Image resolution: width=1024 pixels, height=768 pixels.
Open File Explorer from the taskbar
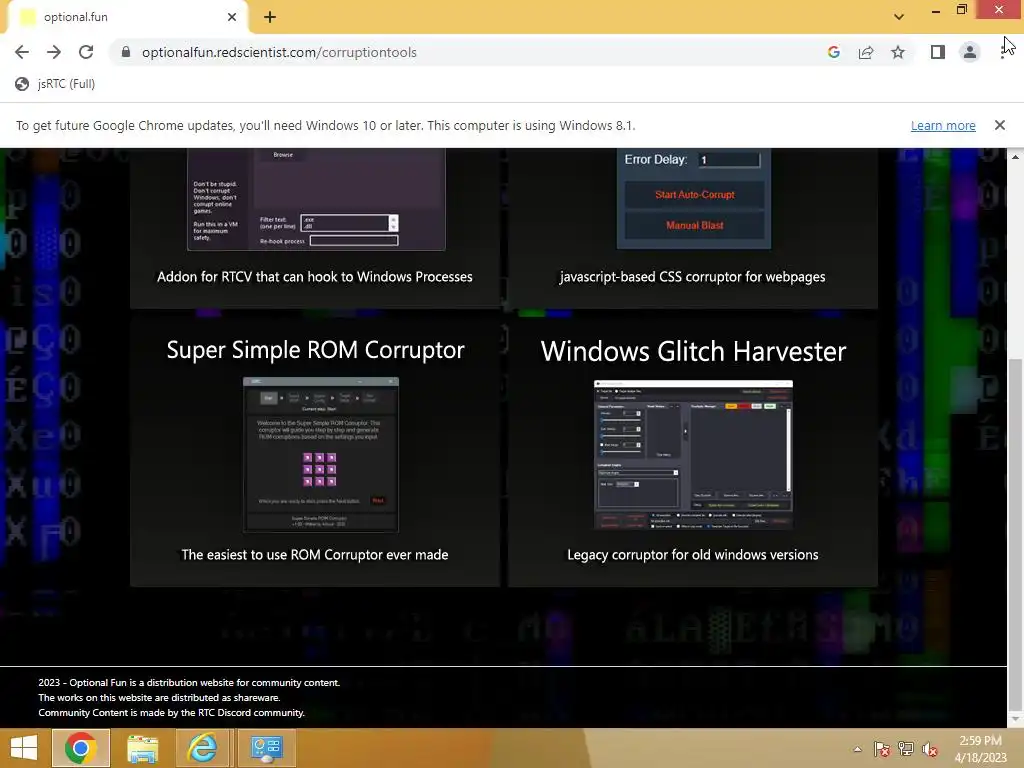pos(142,748)
